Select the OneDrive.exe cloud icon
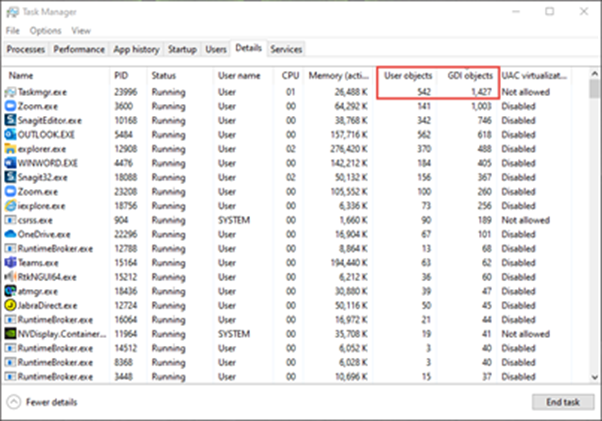Image resolution: width=602 pixels, height=421 pixels. click(x=12, y=233)
